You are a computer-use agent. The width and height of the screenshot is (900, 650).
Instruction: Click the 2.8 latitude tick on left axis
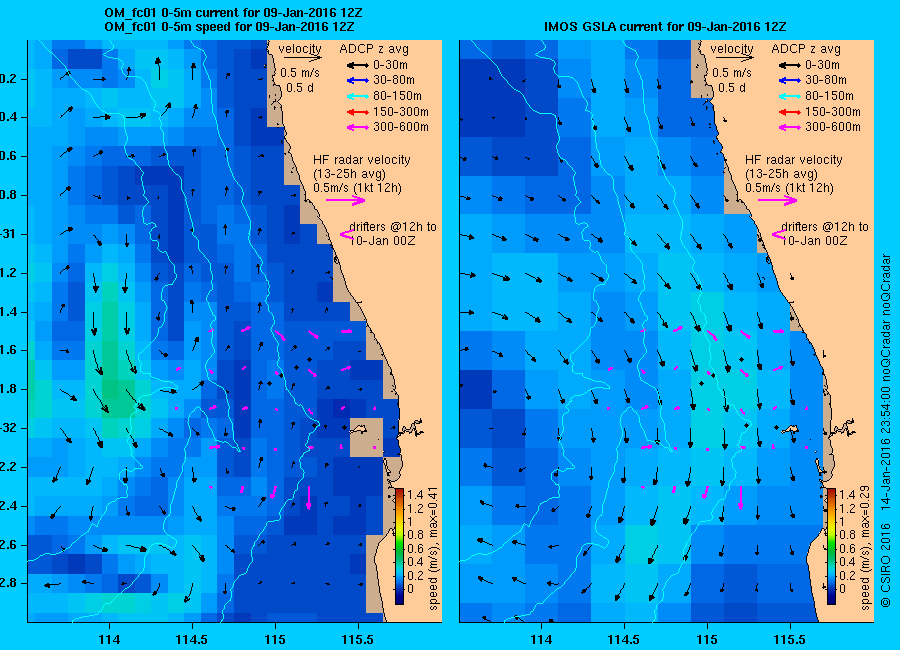8,583
